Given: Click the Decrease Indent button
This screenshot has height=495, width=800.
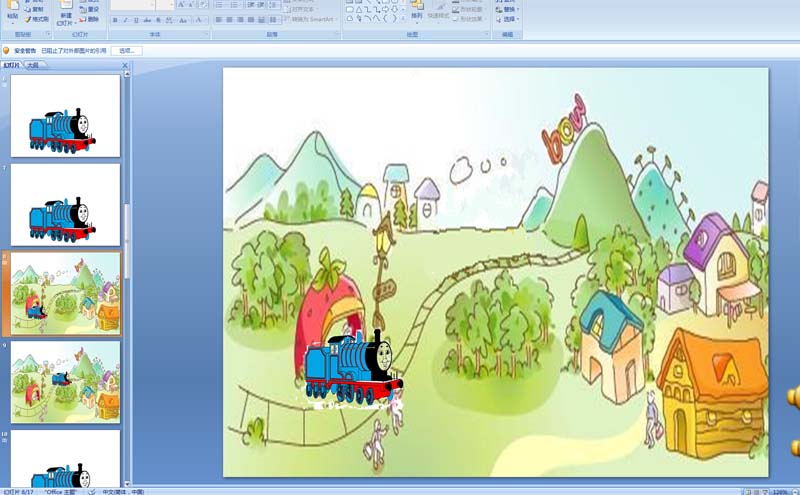Looking at the screenshot, I should click(x=251, y=5).
